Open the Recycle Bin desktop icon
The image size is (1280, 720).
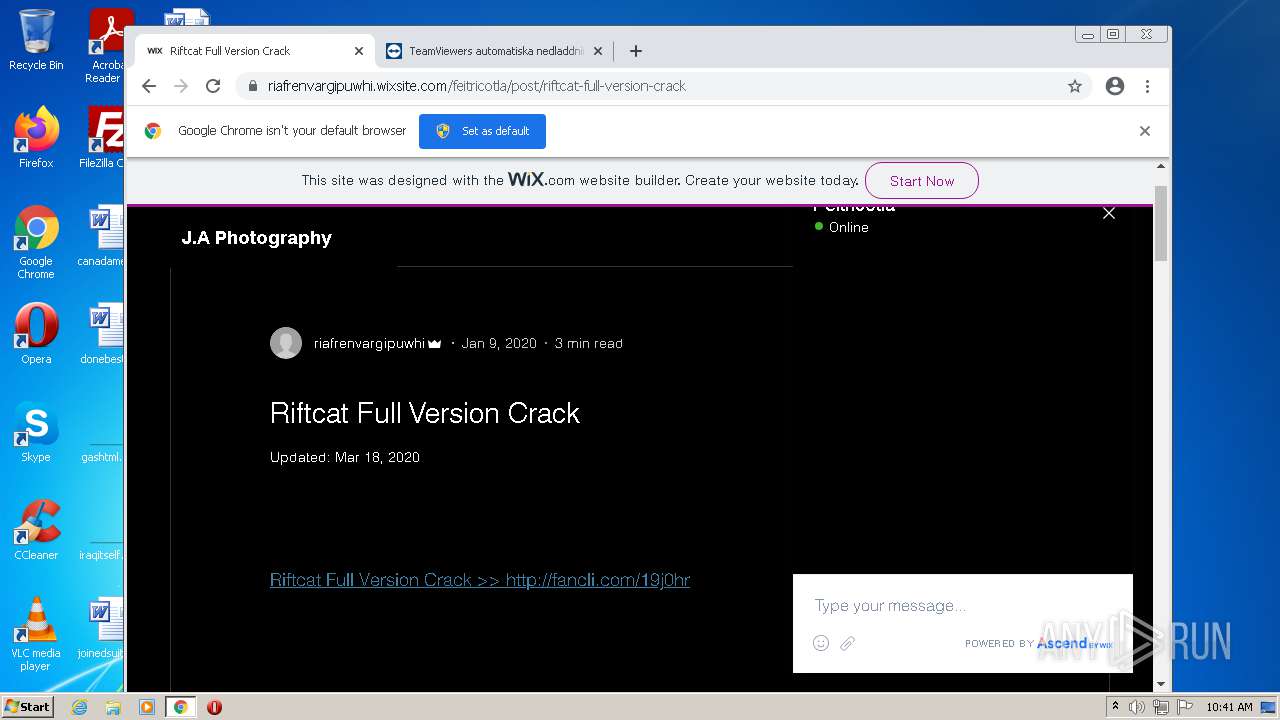pos(36,41)
